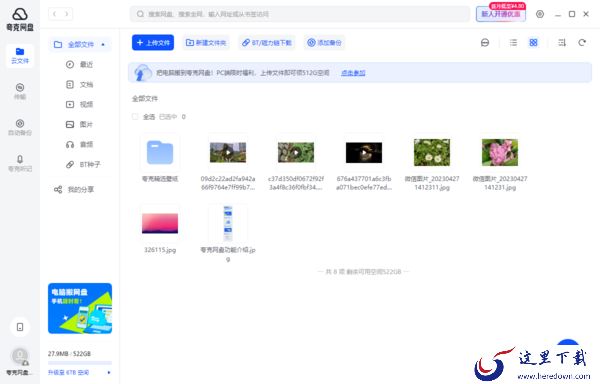The width and height of the screenshot is (600, 384).
Task: Click the 升级至 6TB 空间 upgrade link
Action: [x=68, y=372]
